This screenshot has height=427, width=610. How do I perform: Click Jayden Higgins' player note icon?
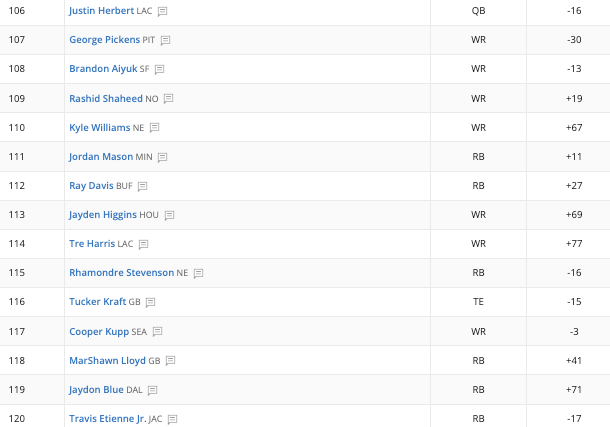(x=169, y=215)
